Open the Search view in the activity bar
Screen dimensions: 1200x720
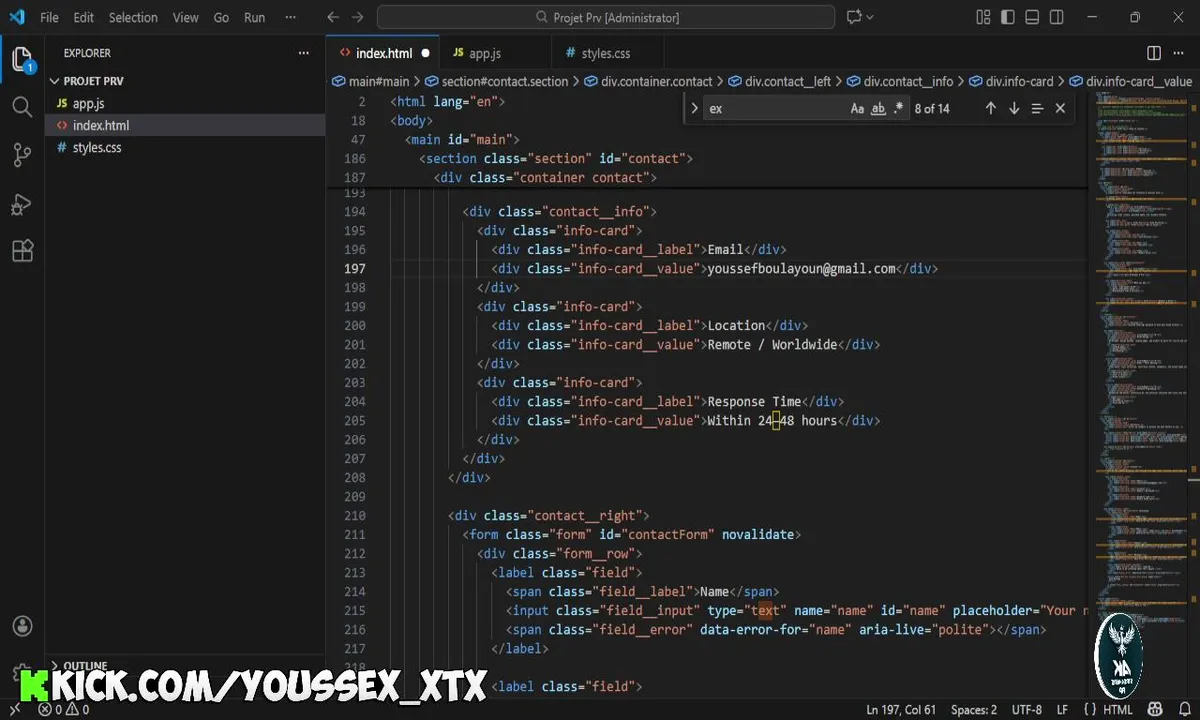22,107
